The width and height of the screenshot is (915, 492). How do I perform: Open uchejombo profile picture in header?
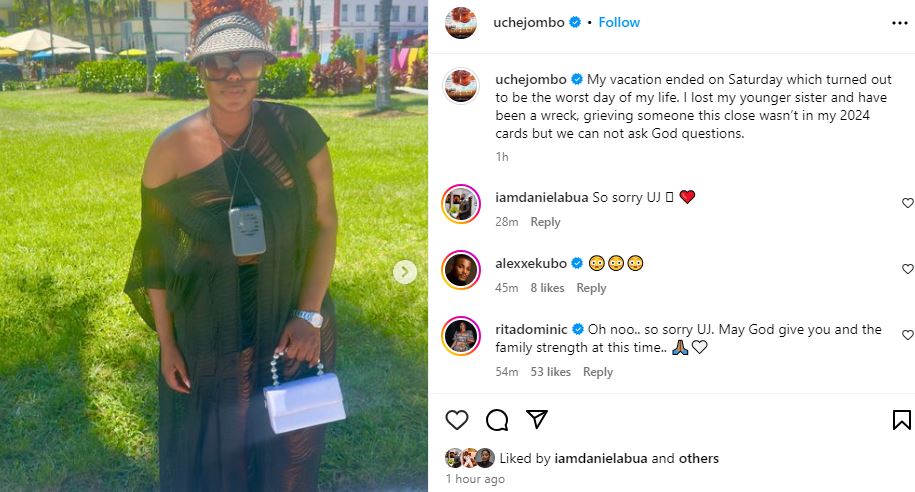pos(461,23)
